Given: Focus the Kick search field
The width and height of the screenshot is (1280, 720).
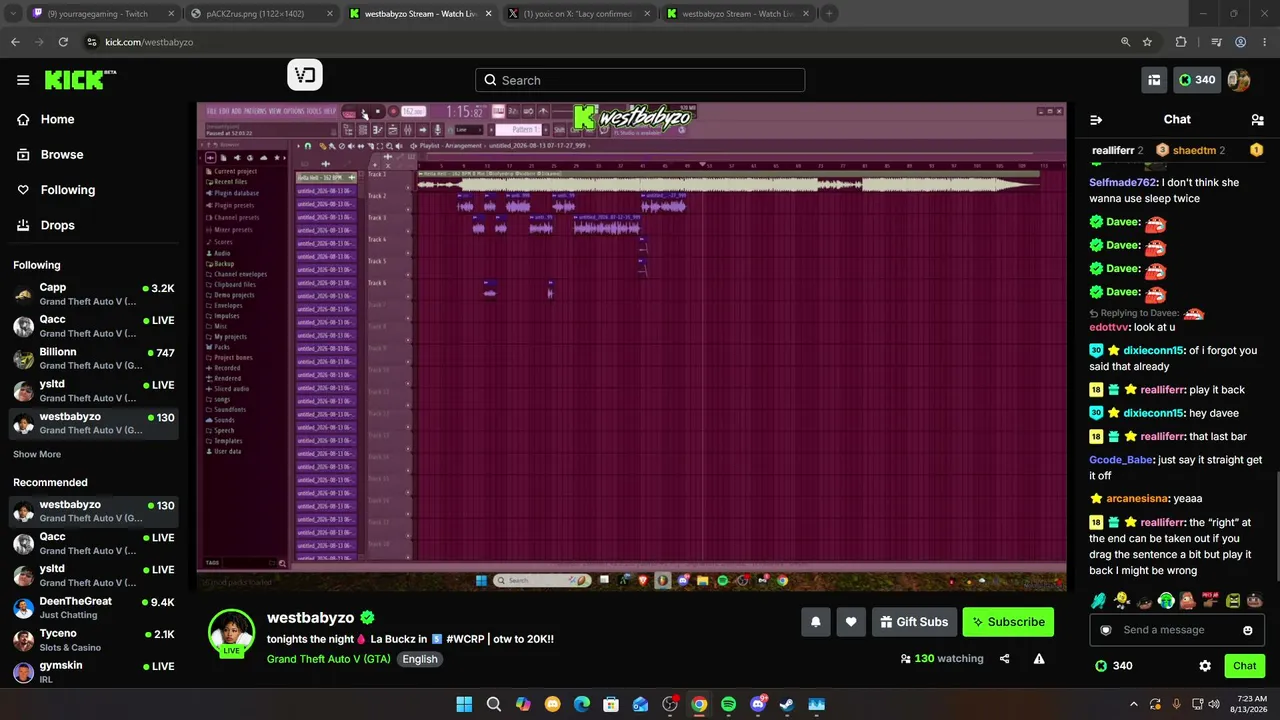Looking at the screenshot, I should pos(640,80).
